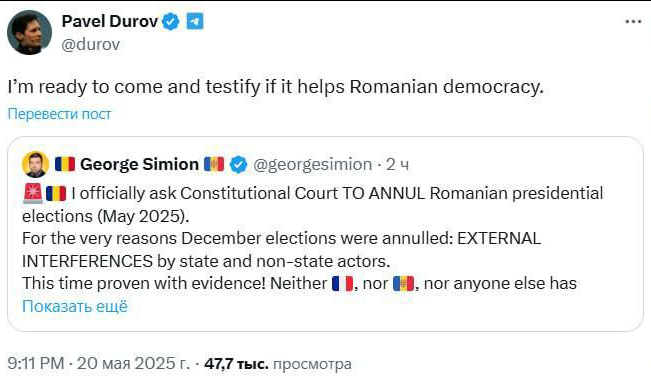Screen dimensions: 651x385
Task: Click the blue verified badge beside Pavel Durov
Action: (170, 22)
